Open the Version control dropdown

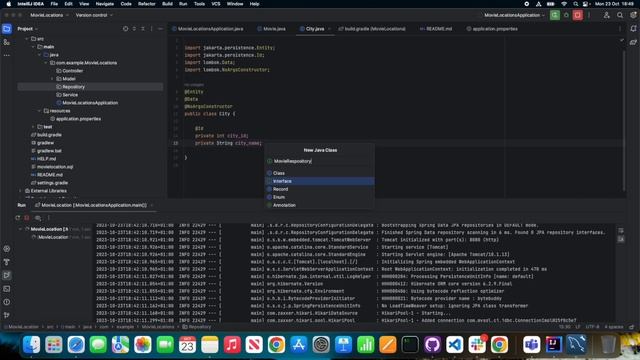point(94,15)
